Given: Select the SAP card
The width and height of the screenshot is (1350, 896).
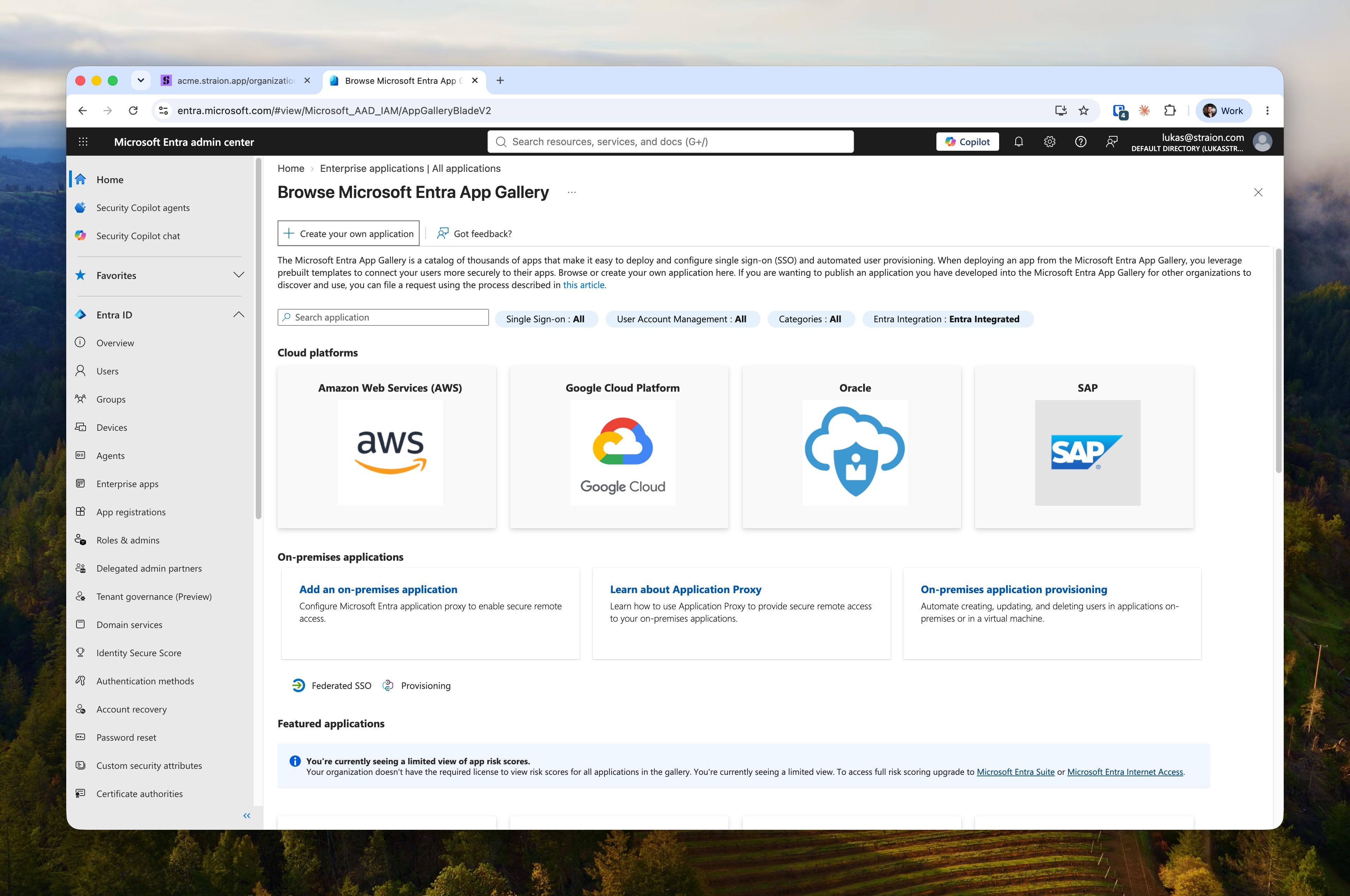Looking at the screenshot, I should 1084,447.
